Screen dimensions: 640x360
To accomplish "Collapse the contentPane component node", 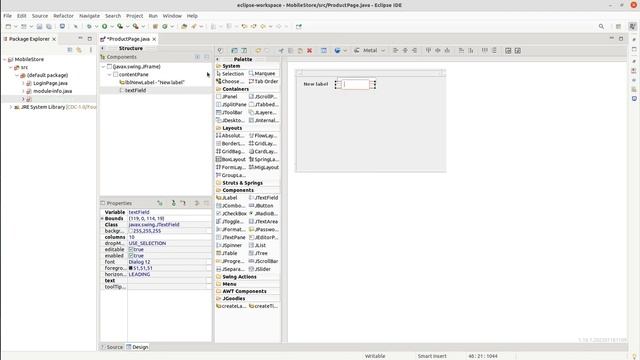I will coord(109,75).
